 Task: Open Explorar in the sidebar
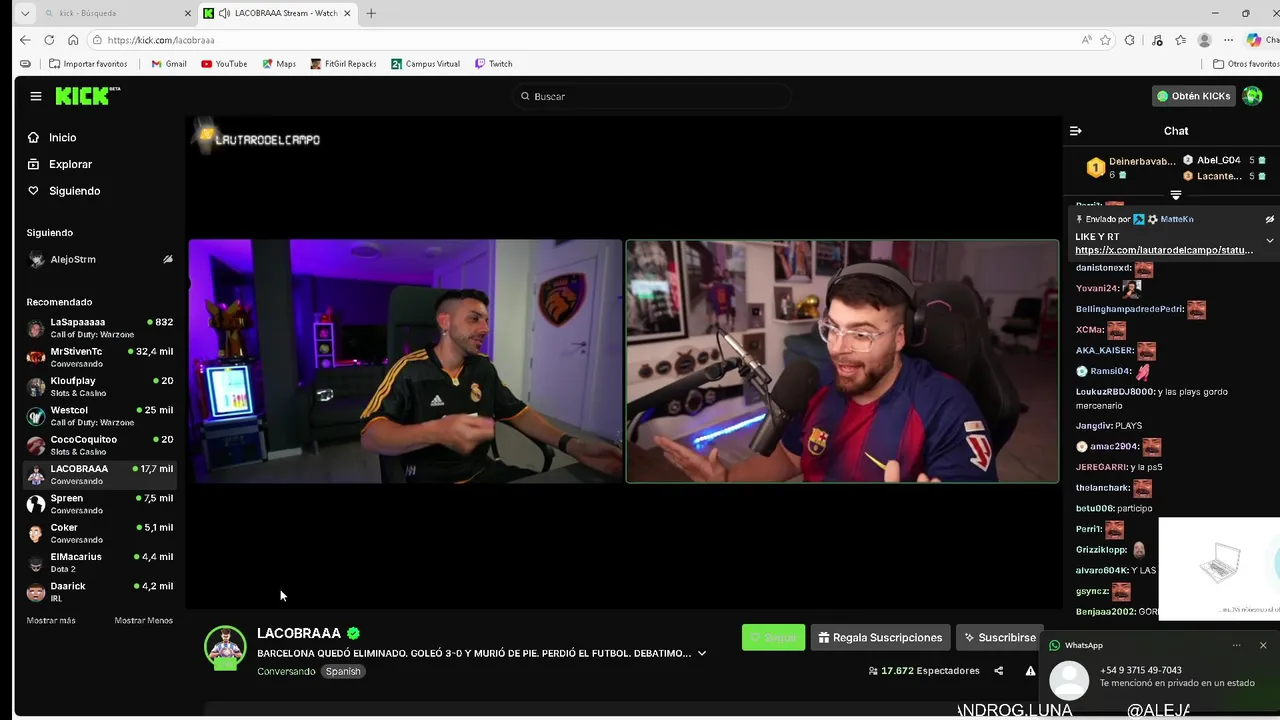pos(70,164)
